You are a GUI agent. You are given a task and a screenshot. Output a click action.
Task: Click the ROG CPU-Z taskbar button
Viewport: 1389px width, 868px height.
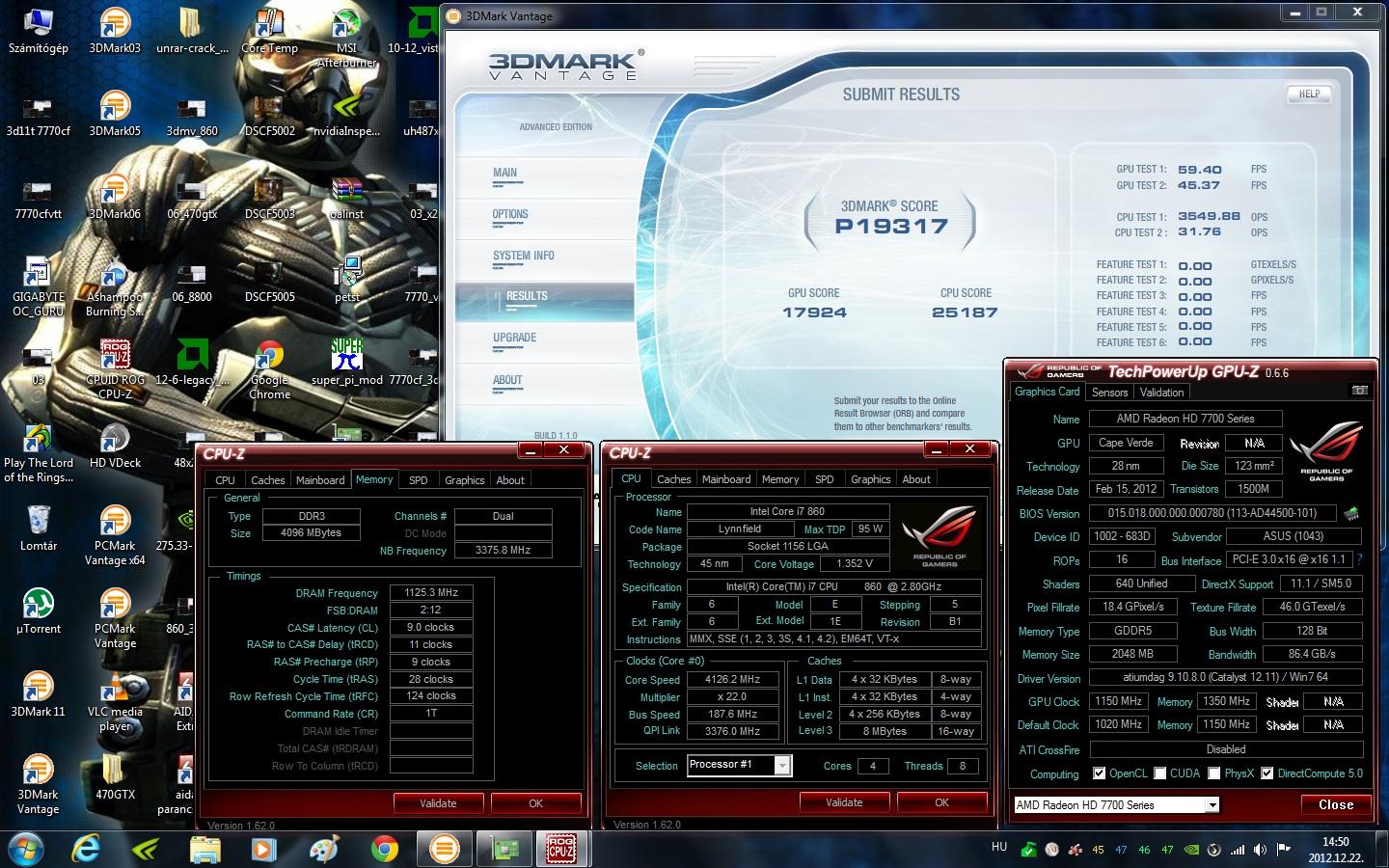pyautogui.click(x=561, y=849)
